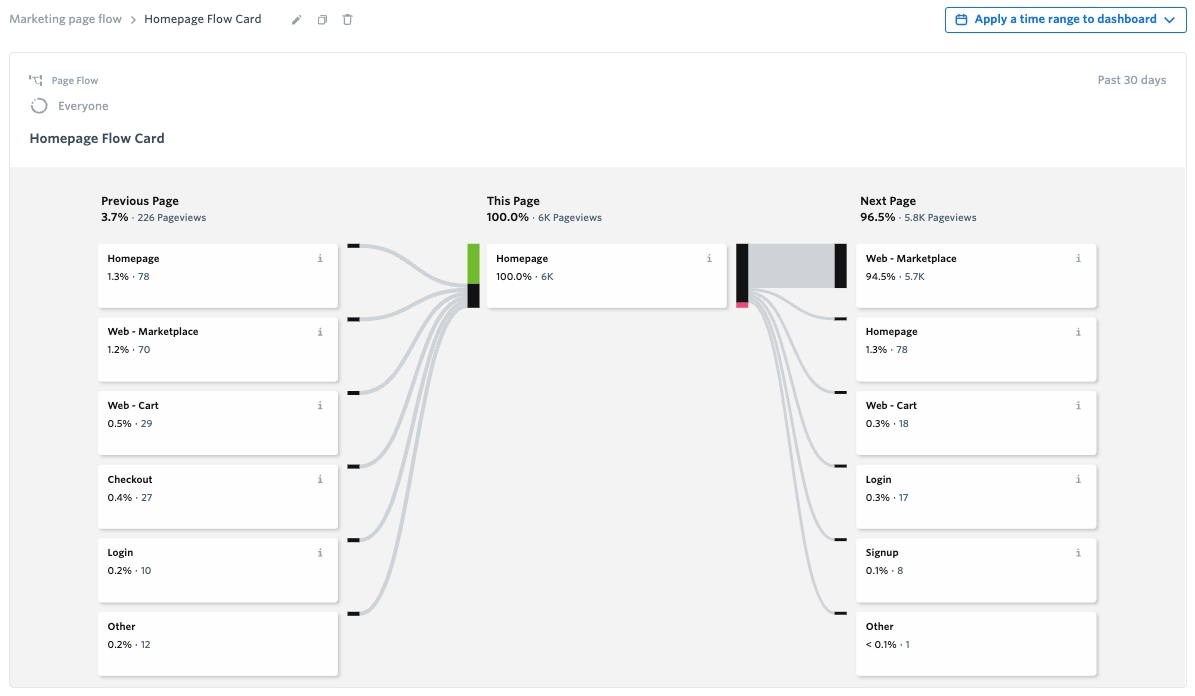The height and width of the screenshot is (696, 1195).
Task: Select the Web - Cart previous page card
Action: coord(218,422)
